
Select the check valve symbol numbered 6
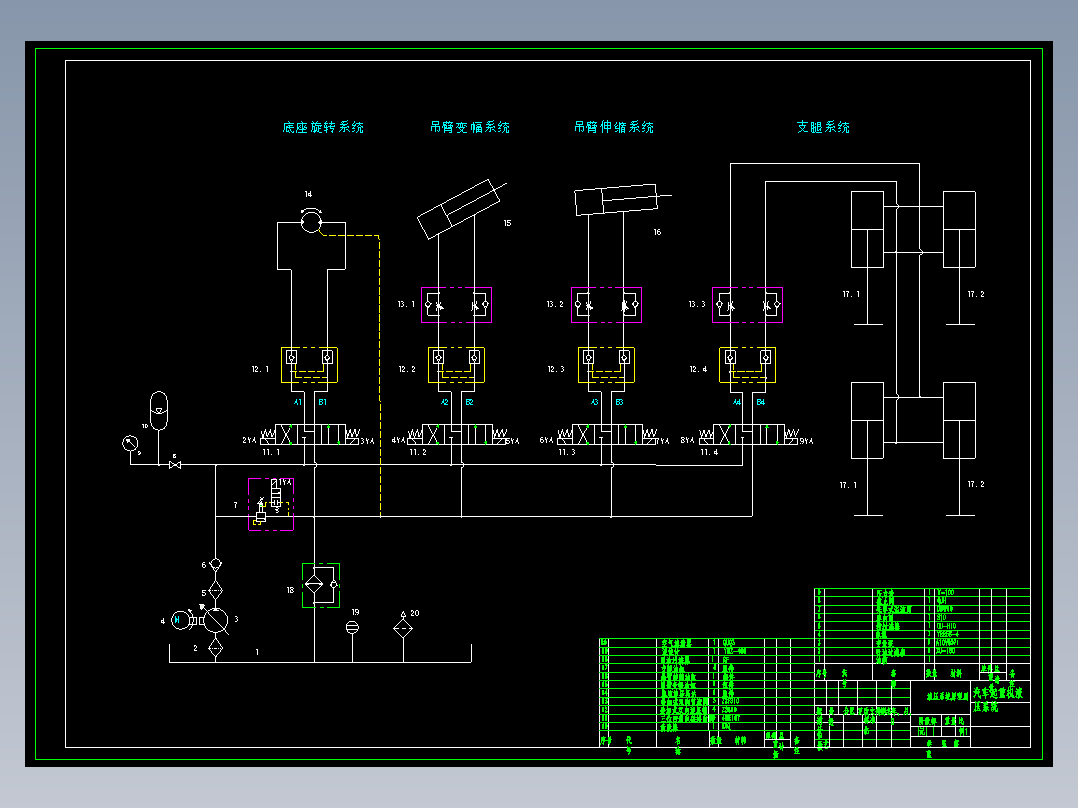[x=216, y=565]
